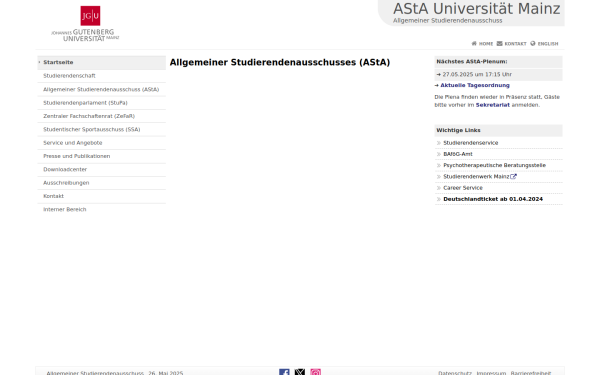Click the Allgemeiner Studierendenausschusses (AStA) page heading
Image resolution: width=600 pixels, height=375 pixels.
click(280, 62)
